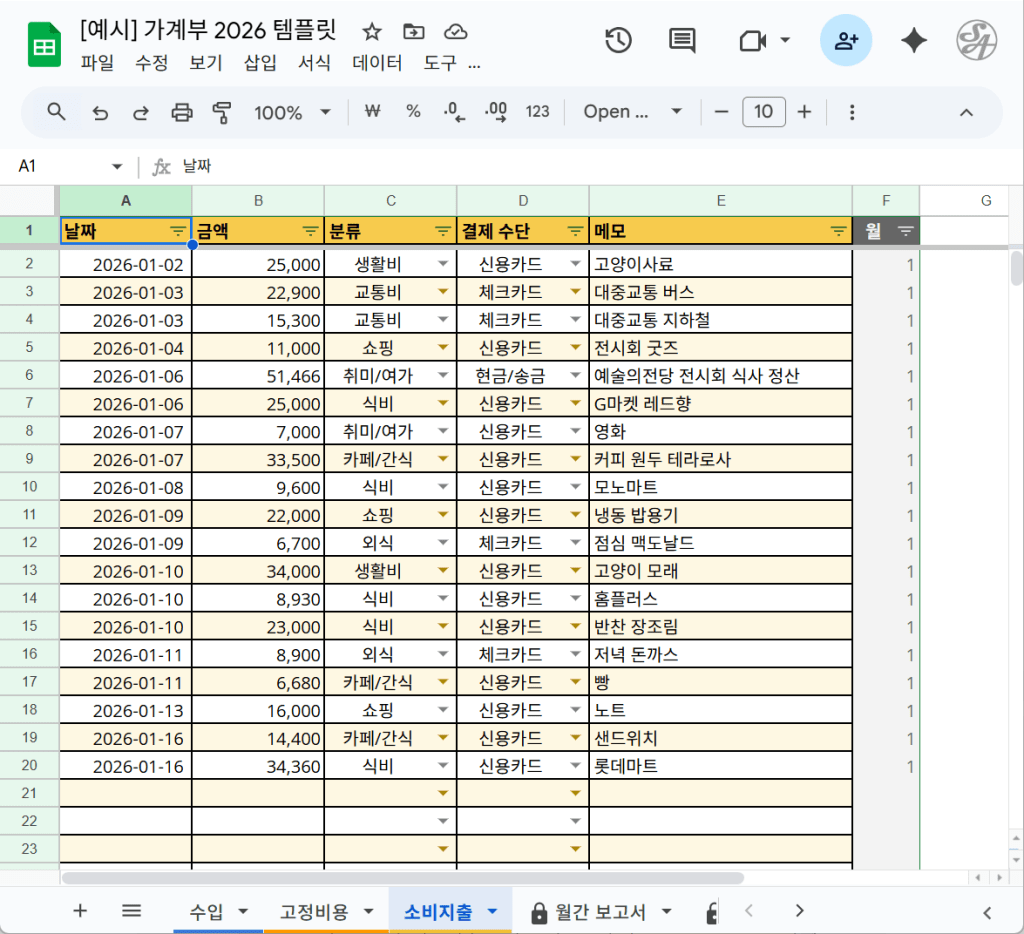Open the Gemini sparkle icon
This screenshot has width=1024, height=934.
point(914,40)
